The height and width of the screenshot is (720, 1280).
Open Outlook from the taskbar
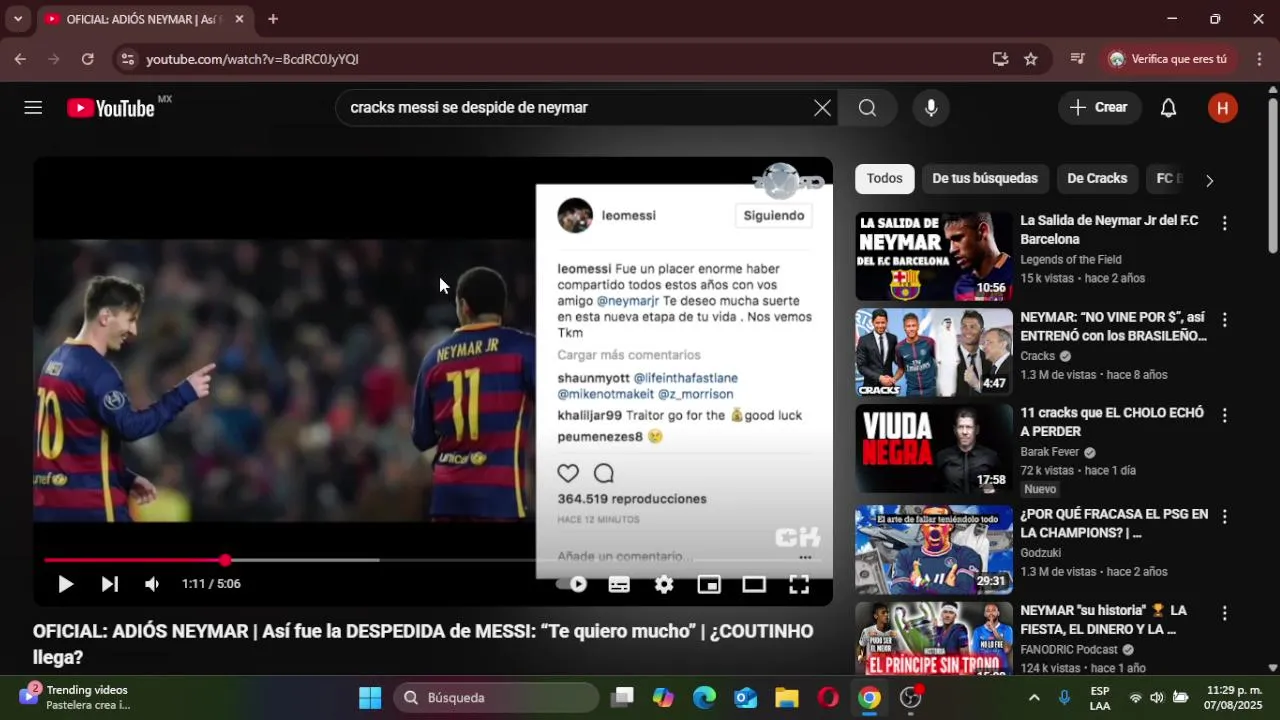pyautogui.click(x=746, y=698)
